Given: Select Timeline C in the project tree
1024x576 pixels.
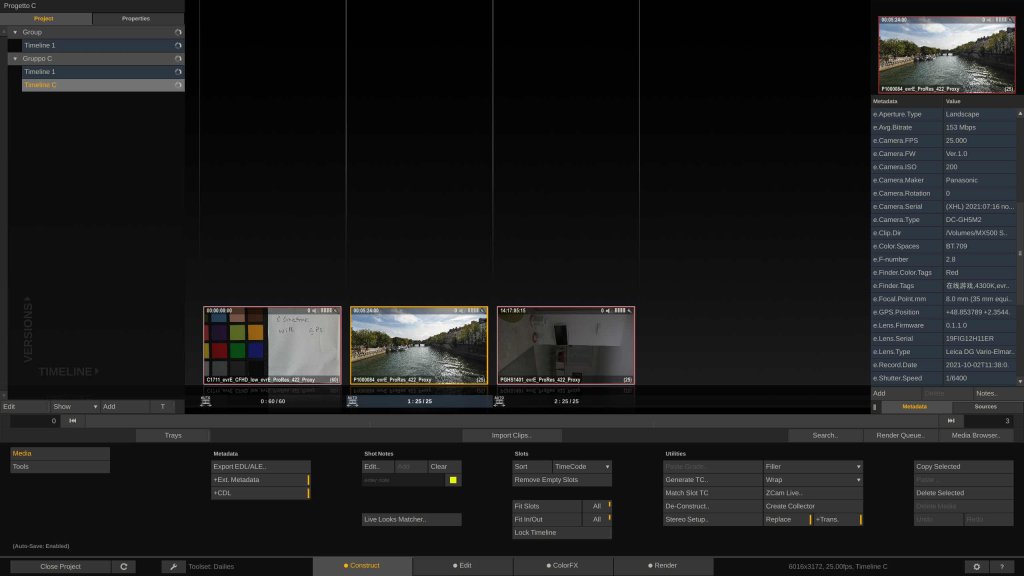Looking at the screenshot, I should pyautogui.click(x=103, y=85).
